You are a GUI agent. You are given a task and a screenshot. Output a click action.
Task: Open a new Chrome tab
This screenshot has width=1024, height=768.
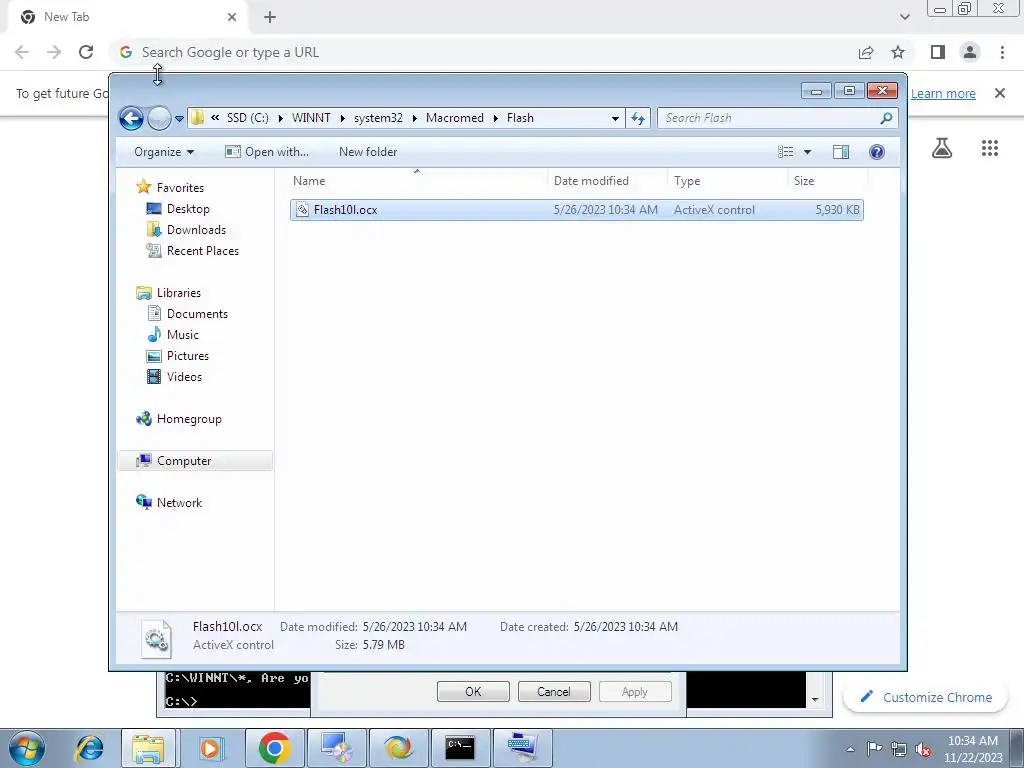[270, 17]
